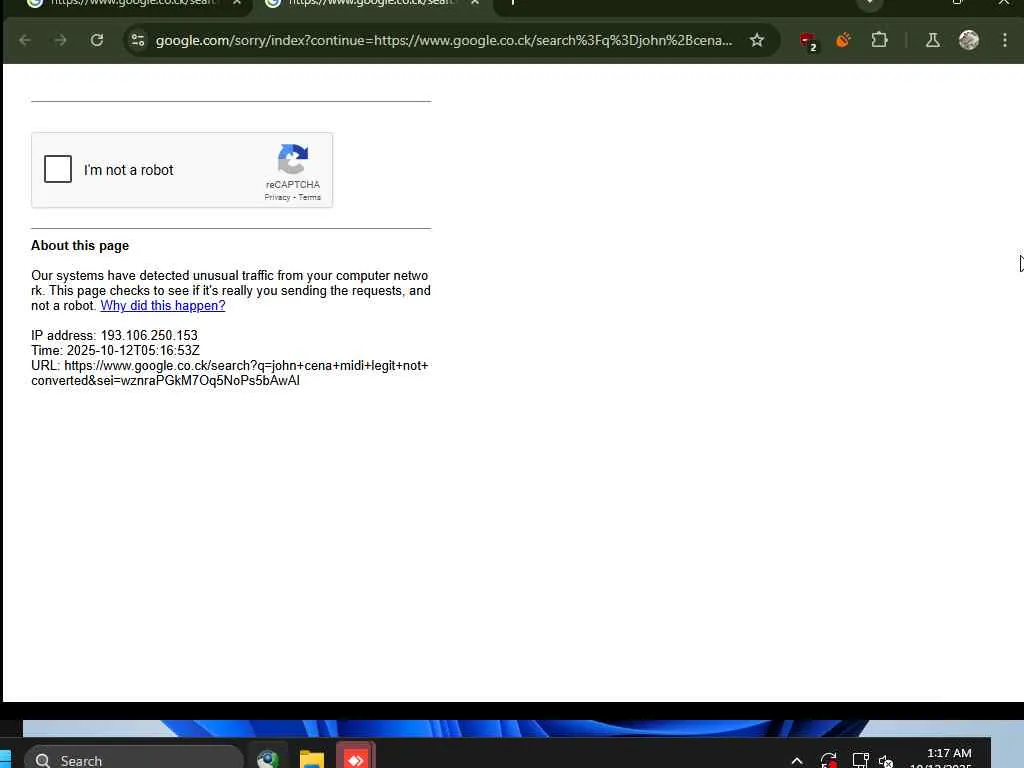Go forward using the forward arrow
This screenshot has width=1024, height=768.
pos(60,40)
